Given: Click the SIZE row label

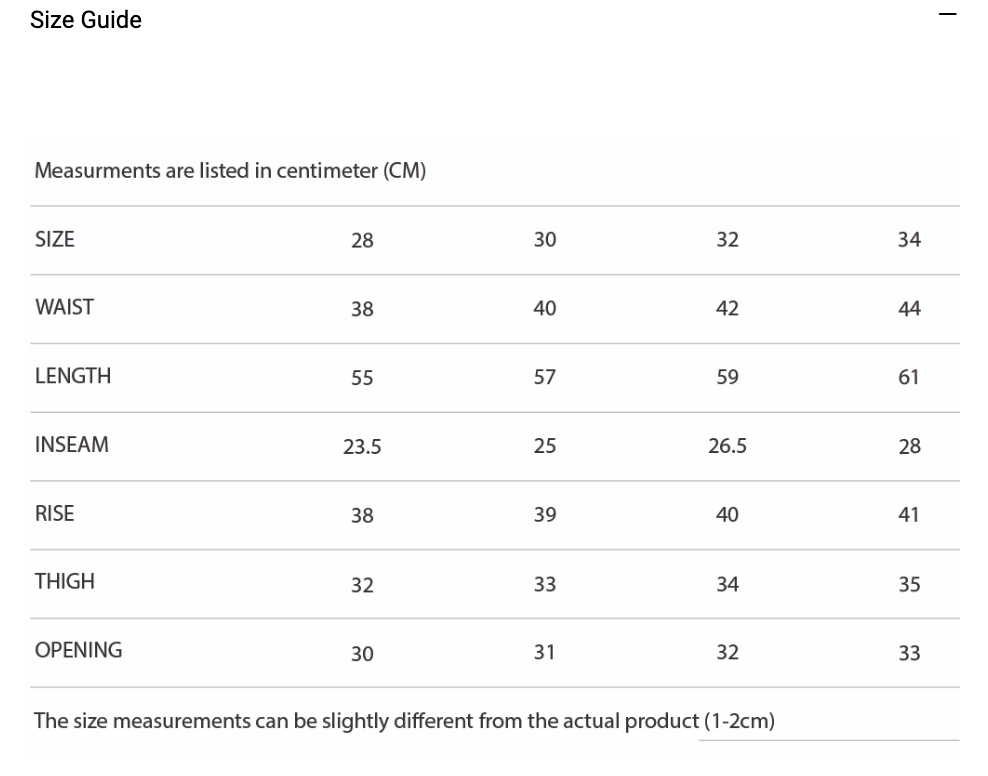Looking at the screenshot, I should click(55, 239).
